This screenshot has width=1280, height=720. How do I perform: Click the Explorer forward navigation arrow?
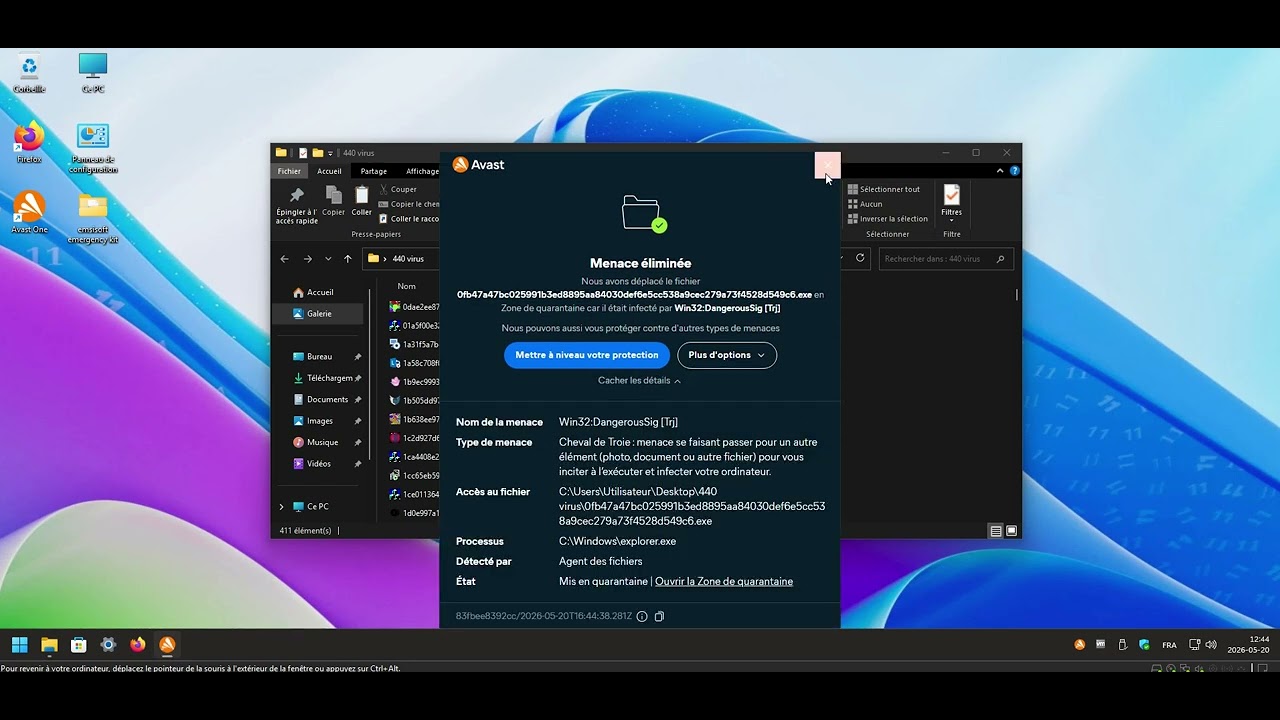(x=307, y=259)
